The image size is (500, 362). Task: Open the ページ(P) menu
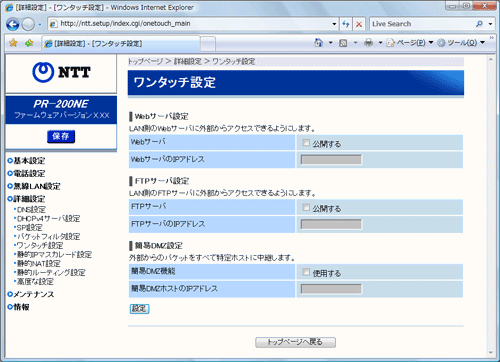410,43
